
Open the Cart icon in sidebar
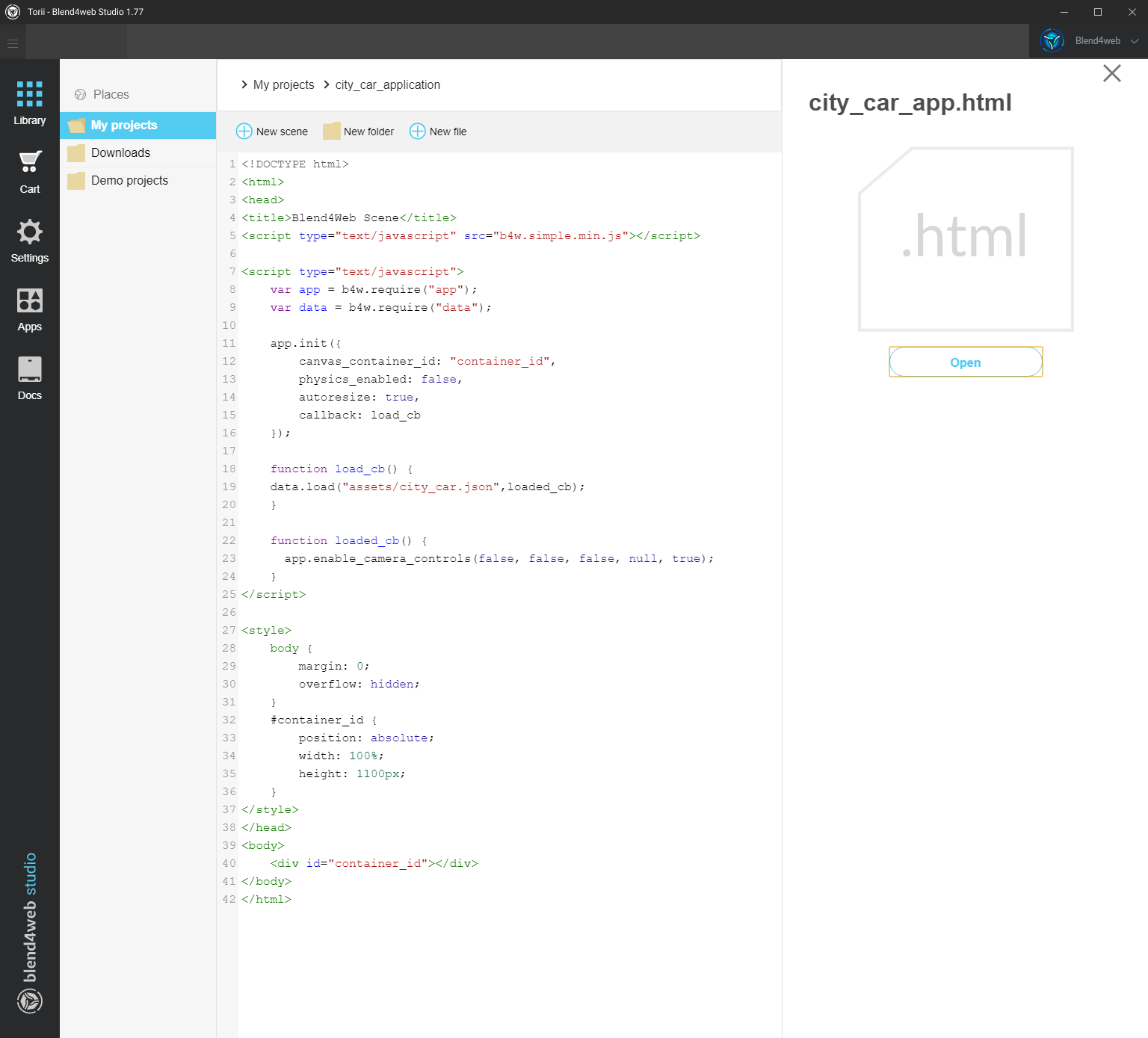[x=30, y=161]
